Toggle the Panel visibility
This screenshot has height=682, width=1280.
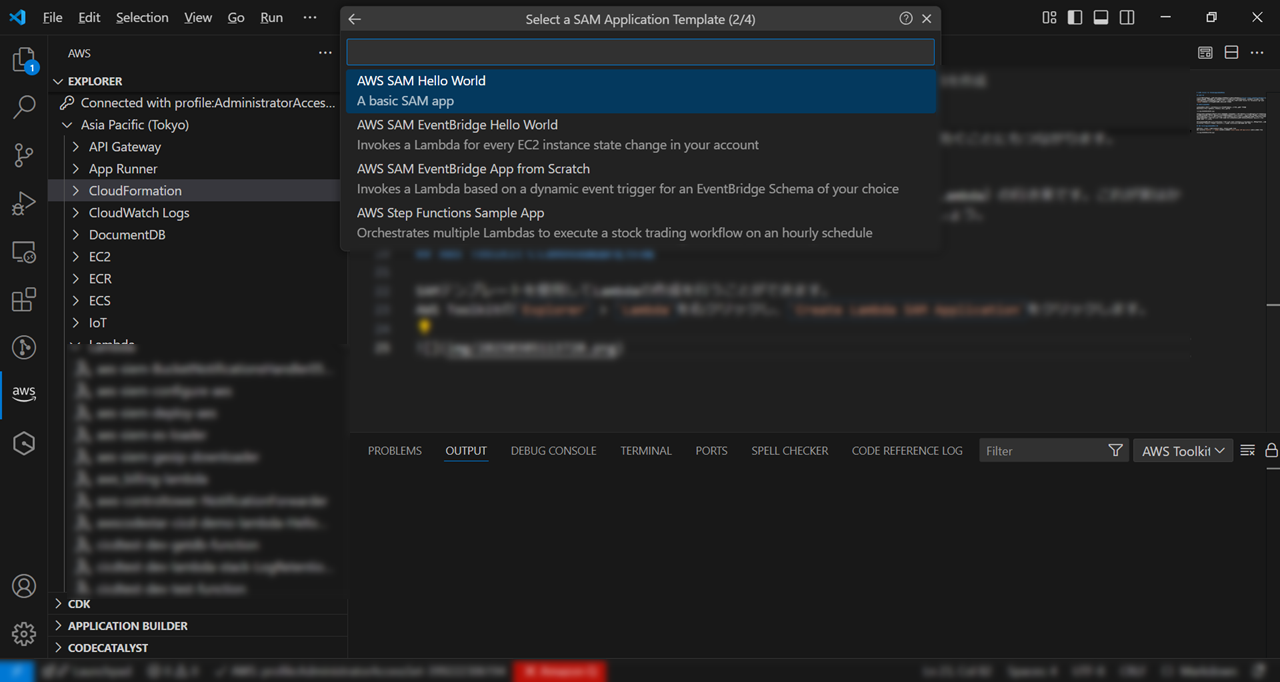(1100, 17)
